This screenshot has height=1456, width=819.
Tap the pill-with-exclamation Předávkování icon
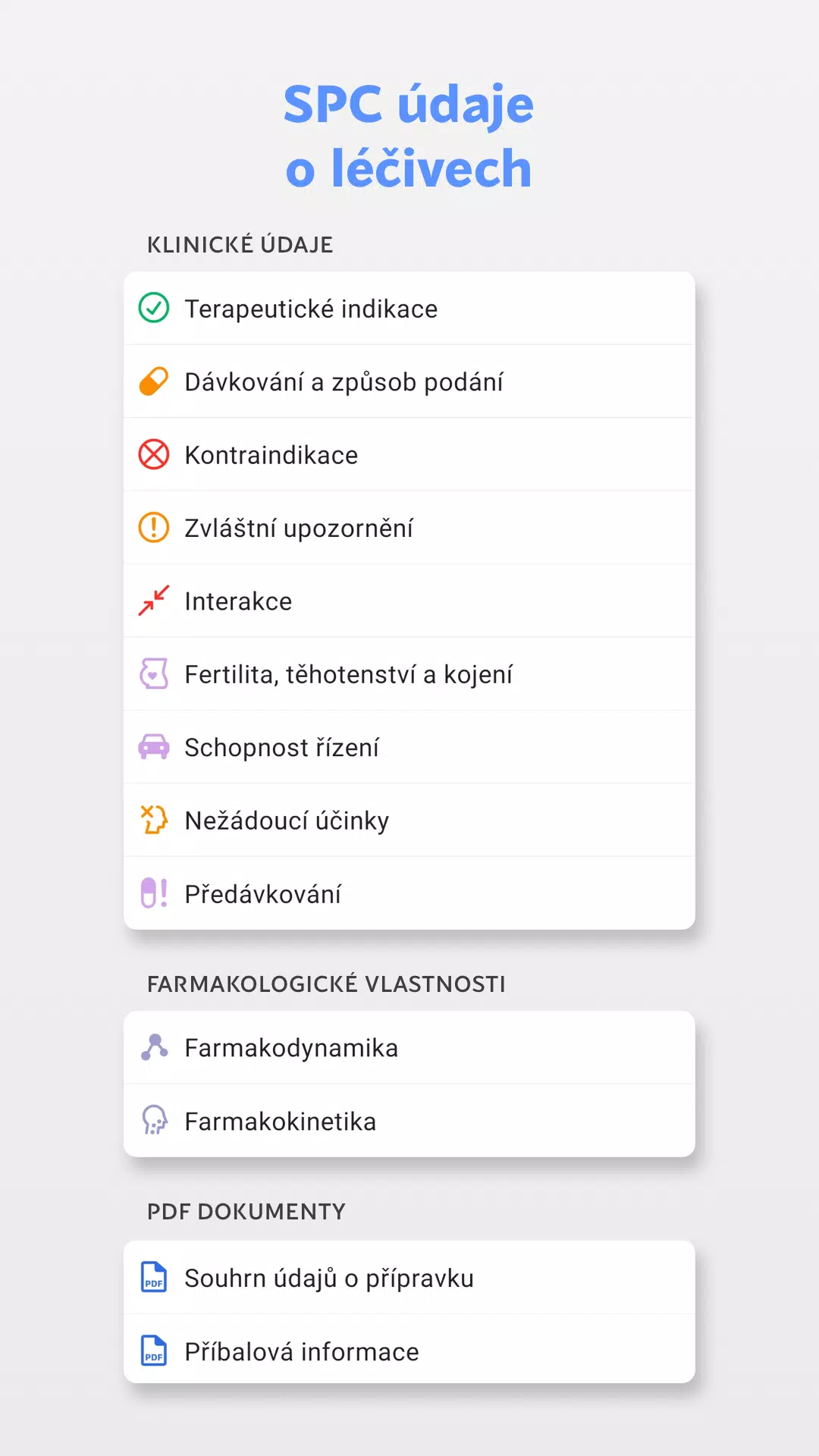(154, 893)
